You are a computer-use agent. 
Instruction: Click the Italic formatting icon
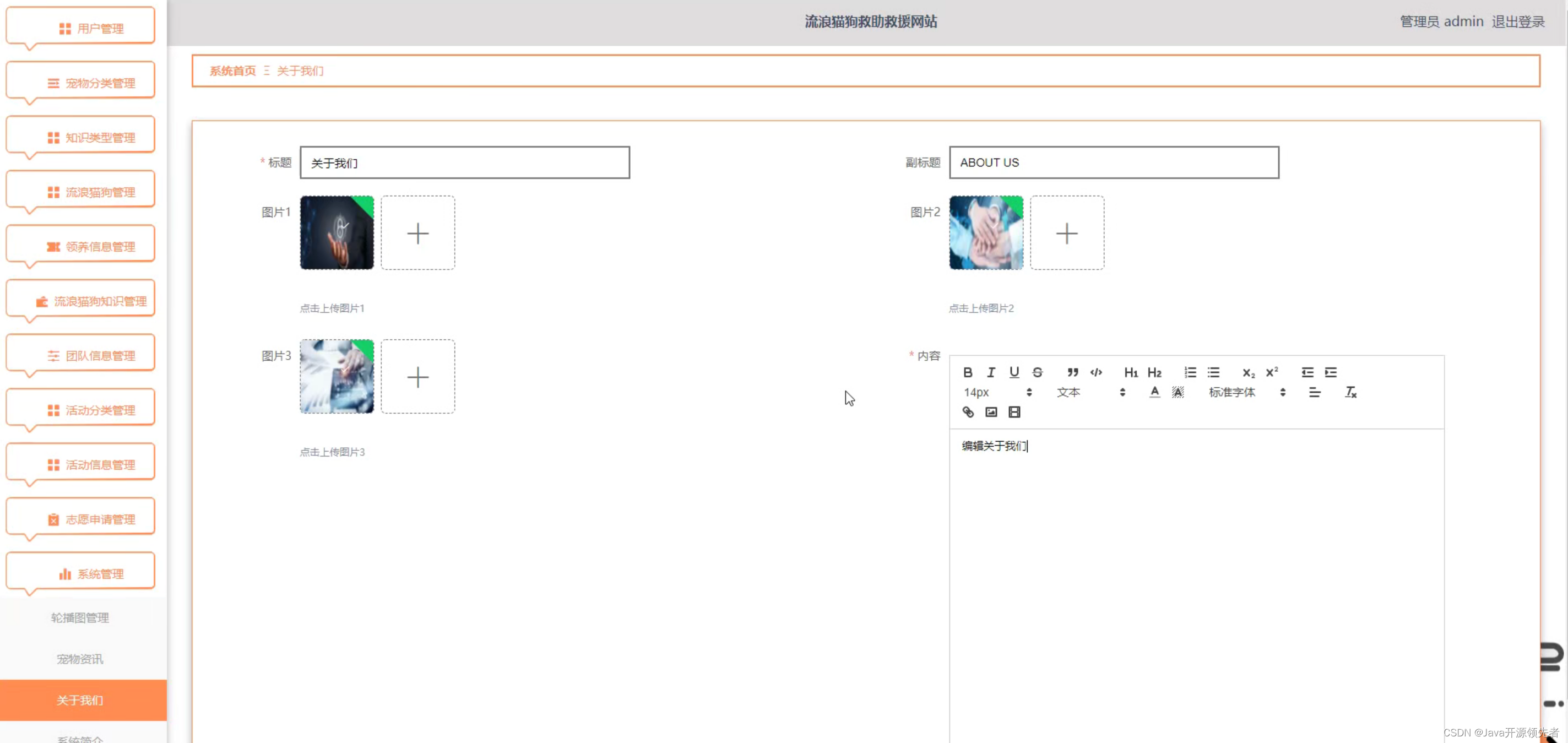991,372
